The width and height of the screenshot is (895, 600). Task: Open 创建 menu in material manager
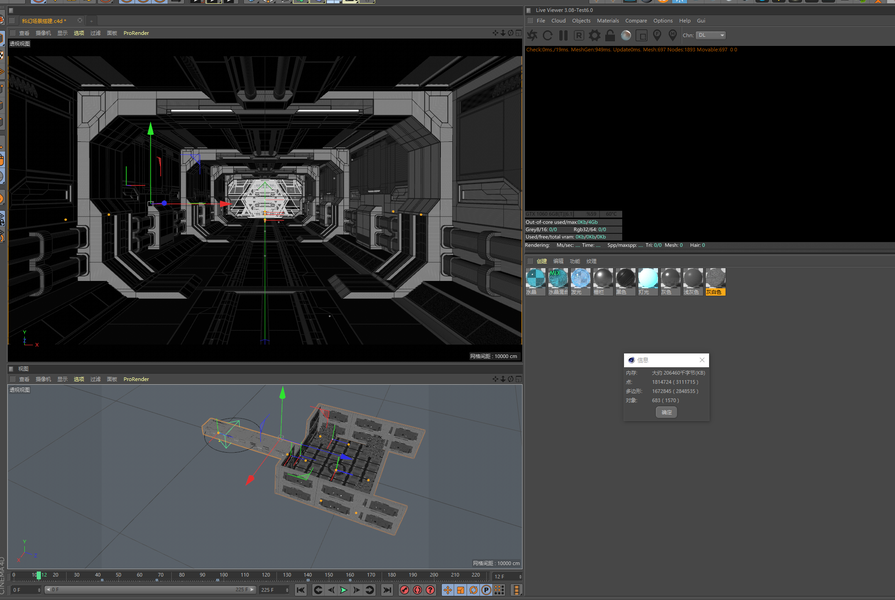(x=542, y=261)
